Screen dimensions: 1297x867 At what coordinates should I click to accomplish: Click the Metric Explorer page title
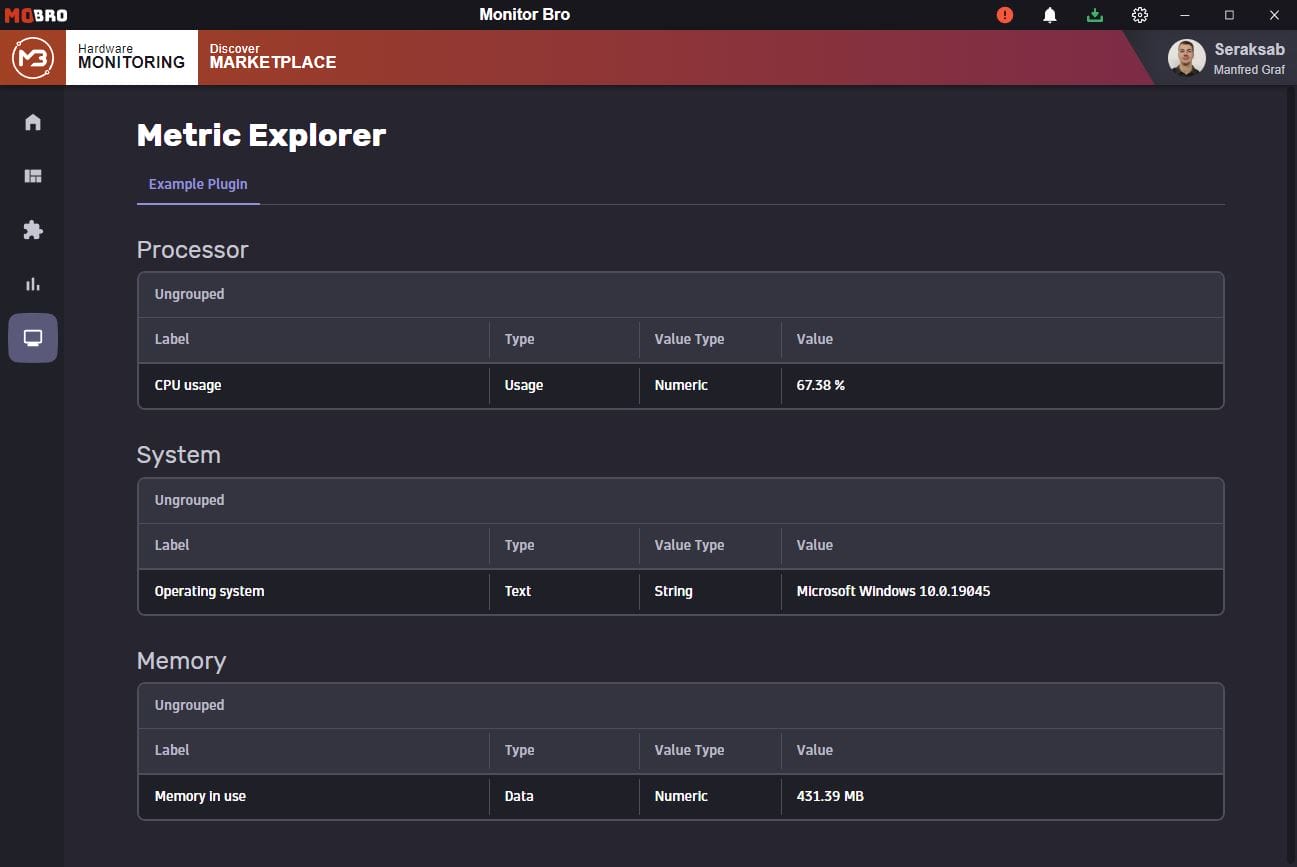click(x=261, y=135)
